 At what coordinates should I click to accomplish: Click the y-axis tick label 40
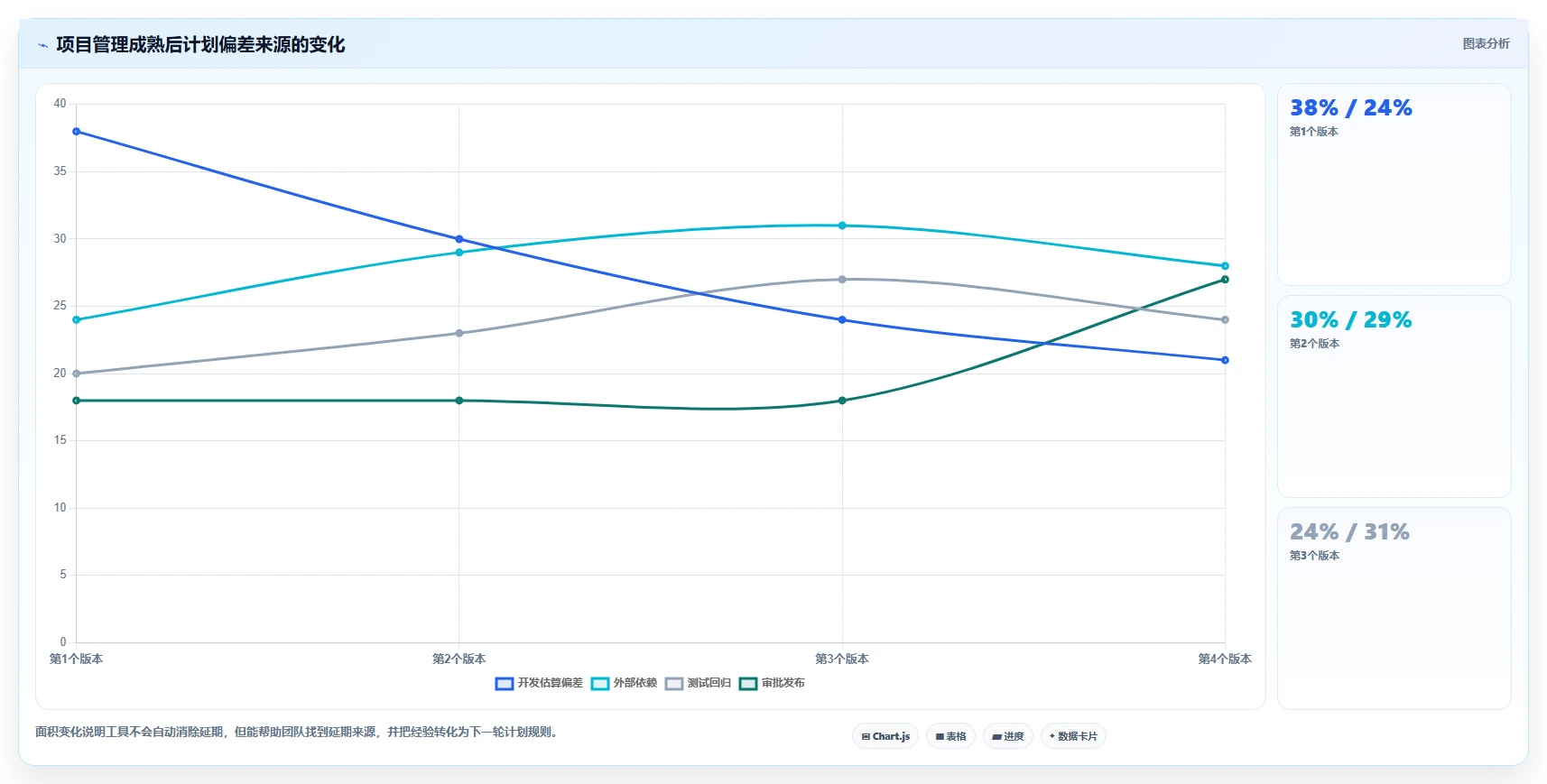[x=60, y=104]
